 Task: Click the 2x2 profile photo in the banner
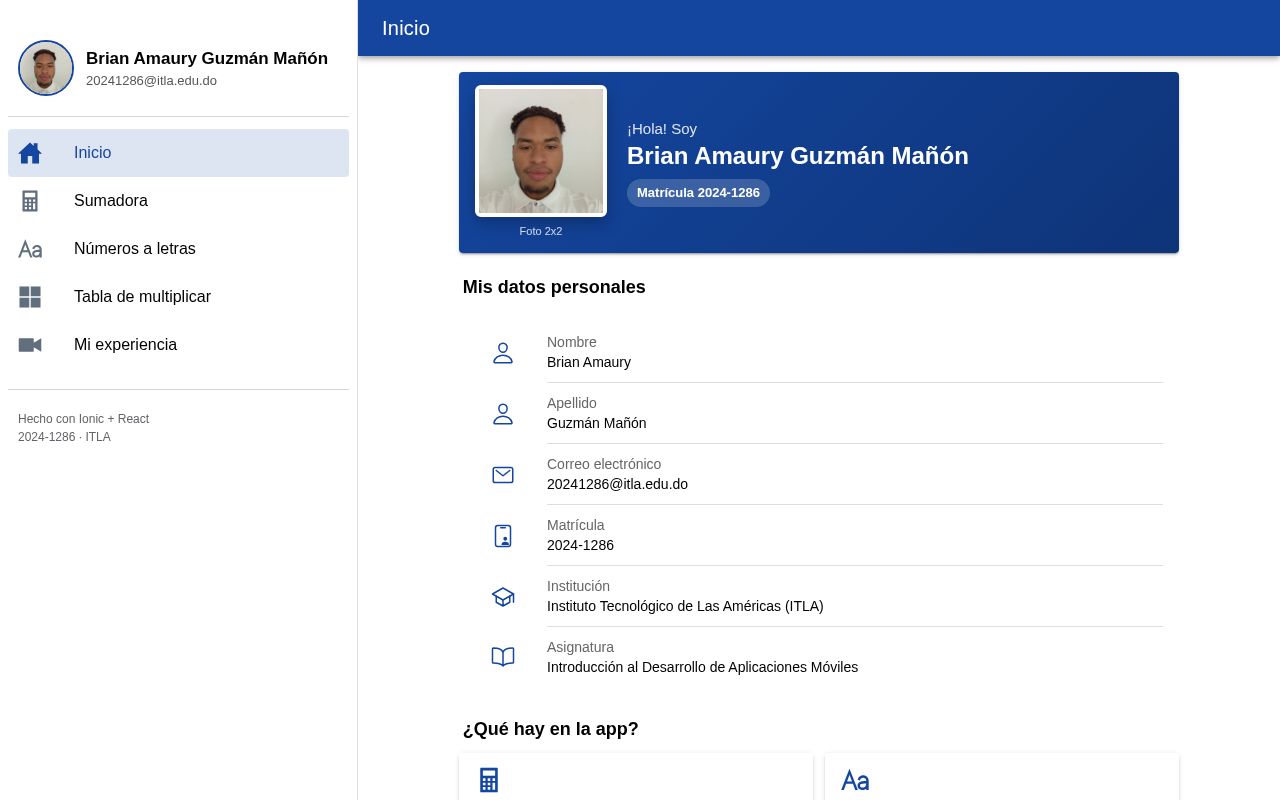point(541,151)
